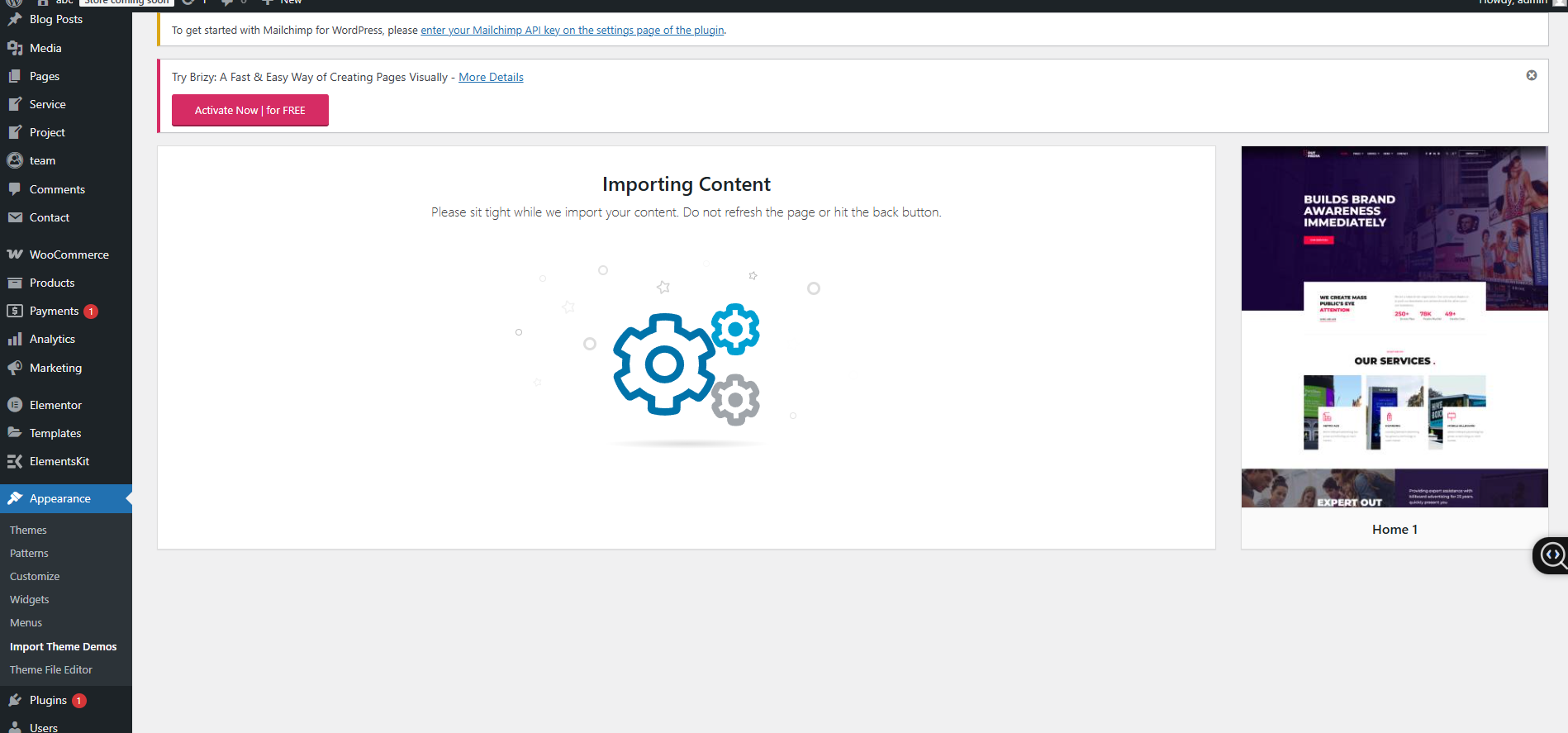Open the More Details link
The width and height of the screenshot is (1568, 733).
491,77
